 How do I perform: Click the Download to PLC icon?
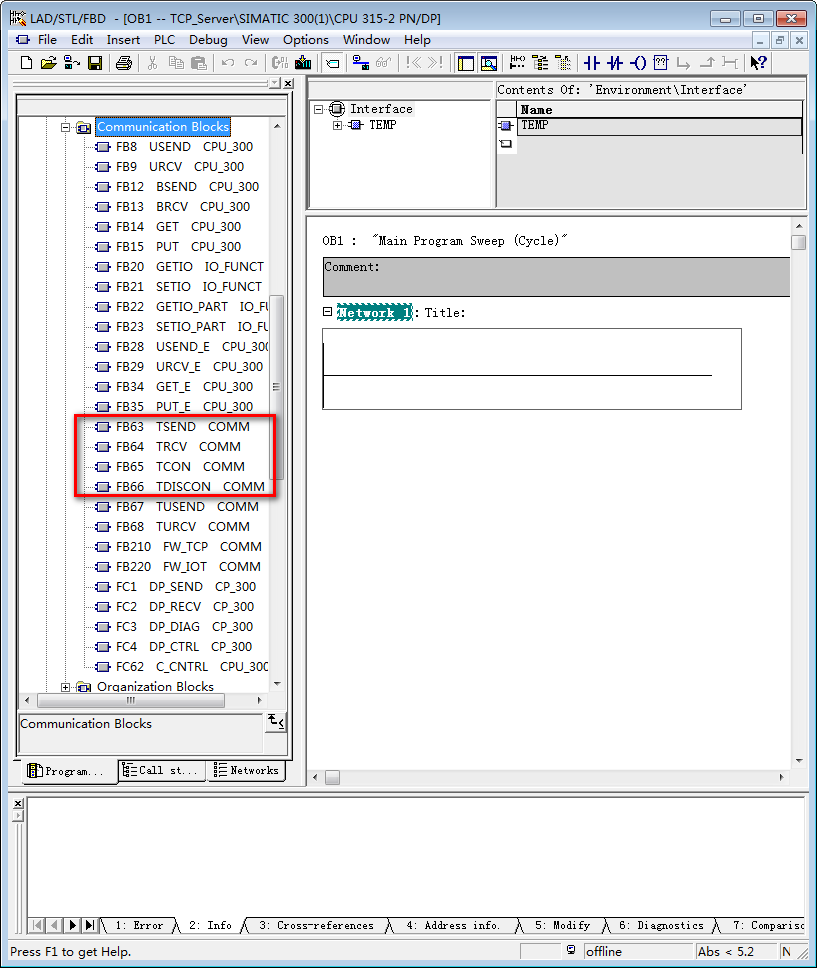303,62
